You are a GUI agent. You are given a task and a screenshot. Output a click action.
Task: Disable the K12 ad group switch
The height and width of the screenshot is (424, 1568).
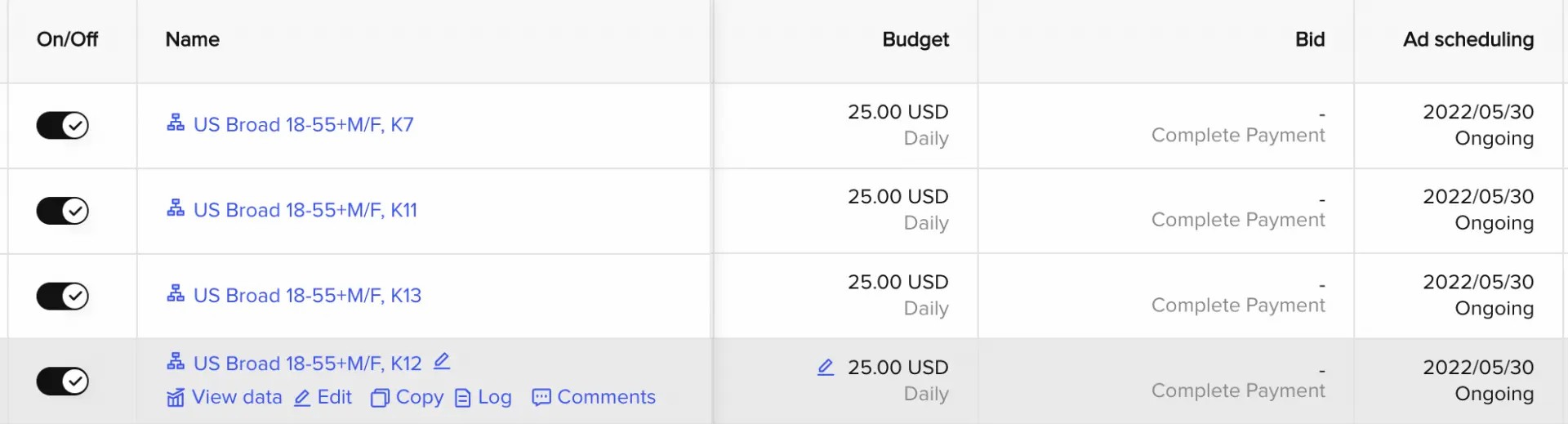click(x=62, y=381)
